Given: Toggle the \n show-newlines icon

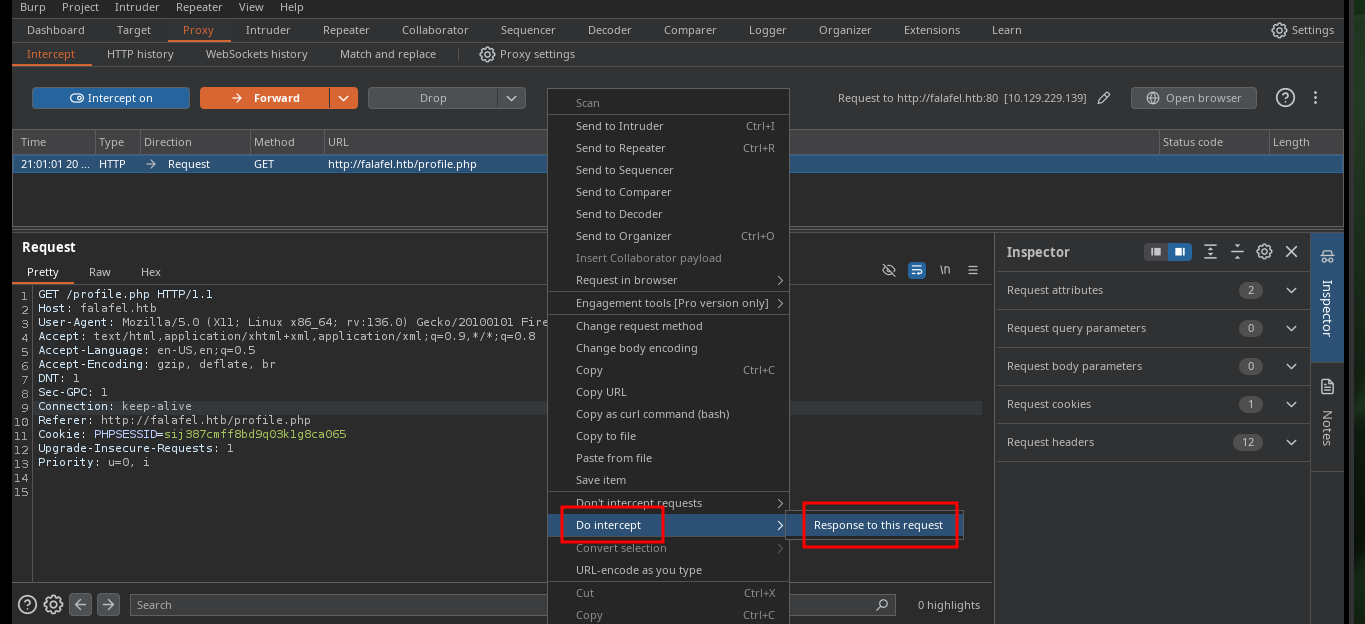Looking at the screenshot, I should (x=945, y=270).
